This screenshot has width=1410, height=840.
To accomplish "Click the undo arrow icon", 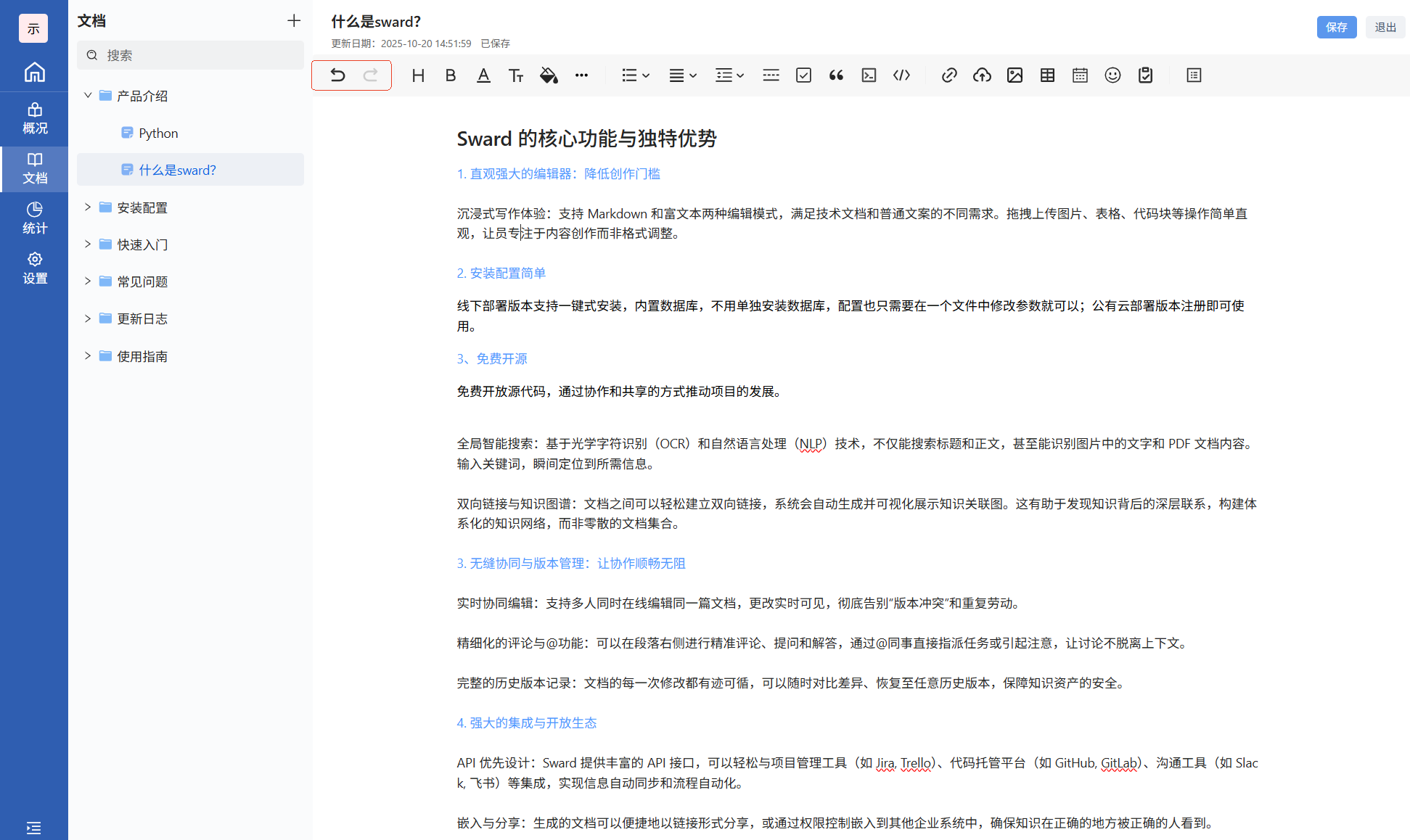I will 337,75.
